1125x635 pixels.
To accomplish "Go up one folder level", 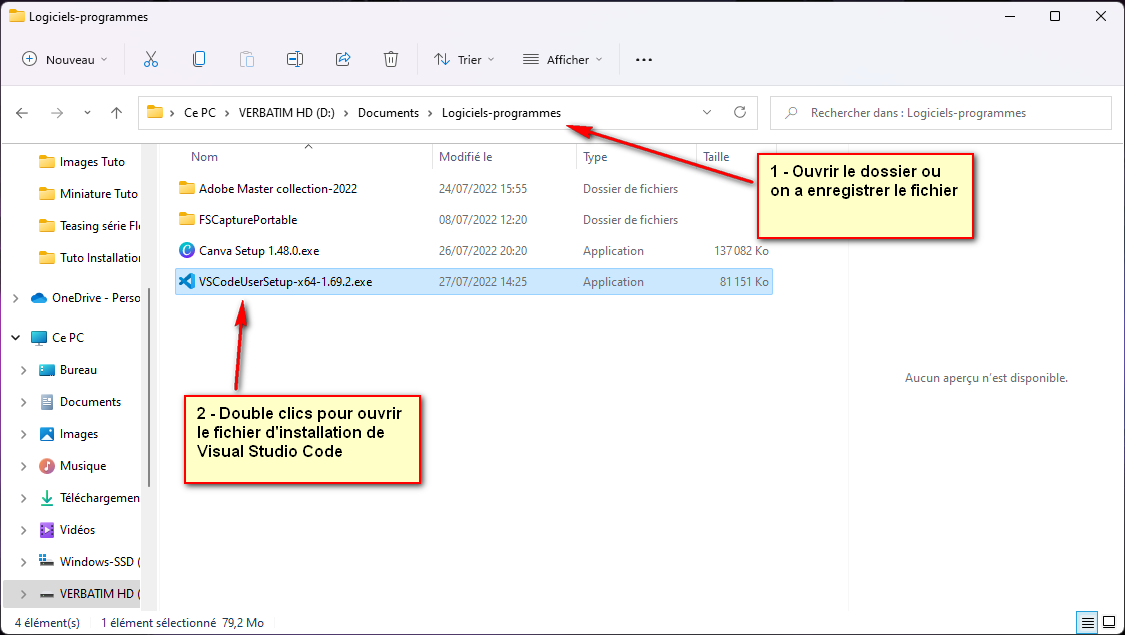I will 116,113.
